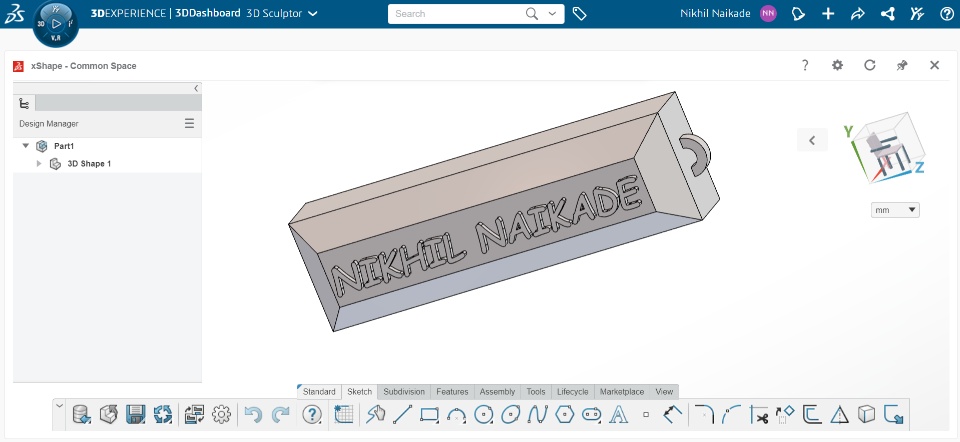The width and height of the screenshot is (960, 442).
Task: Refresh the xShape widget
Action: 869,65
